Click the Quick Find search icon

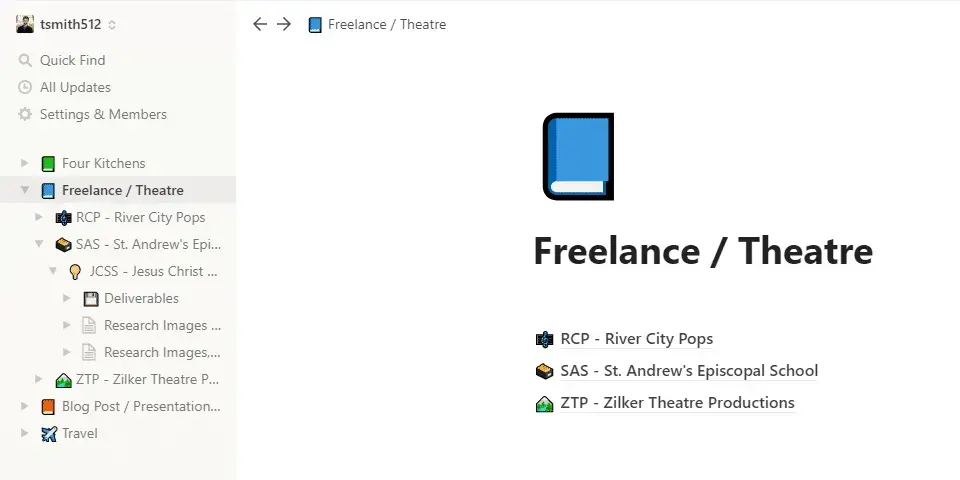[x=25, y=60]
